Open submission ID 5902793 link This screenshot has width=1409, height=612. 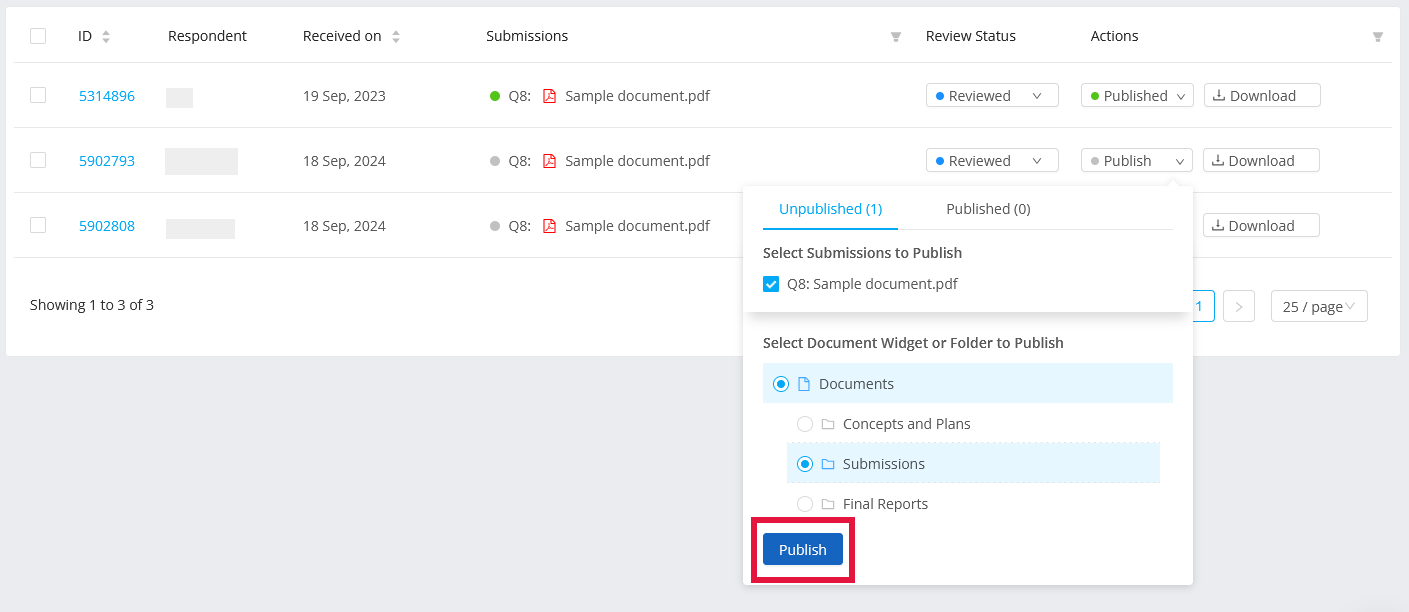[x=107, y=161]
